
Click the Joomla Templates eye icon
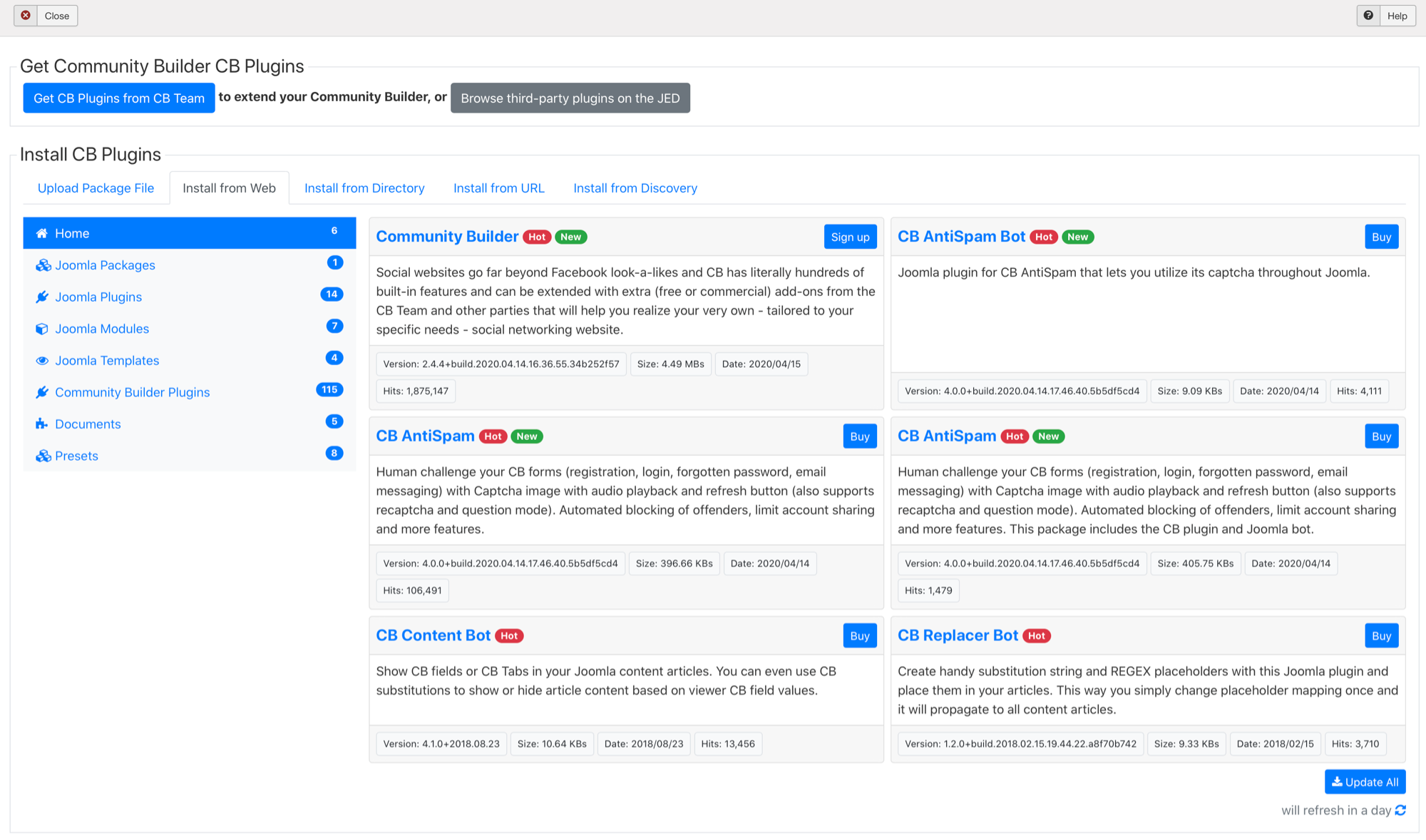(42, 361)
